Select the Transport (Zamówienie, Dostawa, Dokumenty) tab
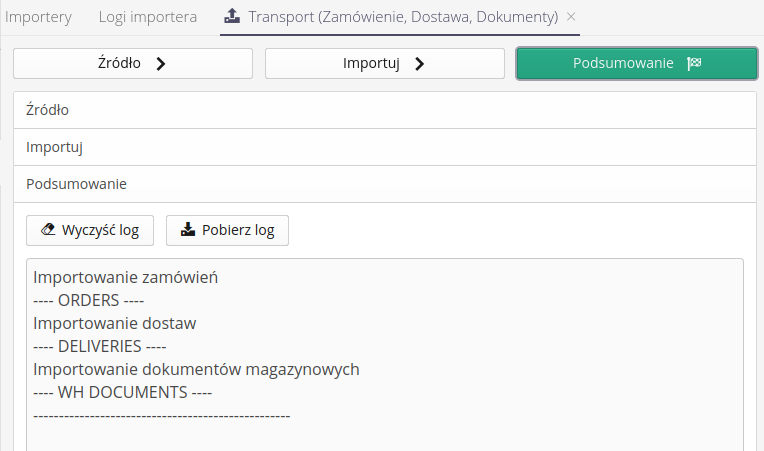The width and height of the screenshot is (764, 451). click(403, 17)
